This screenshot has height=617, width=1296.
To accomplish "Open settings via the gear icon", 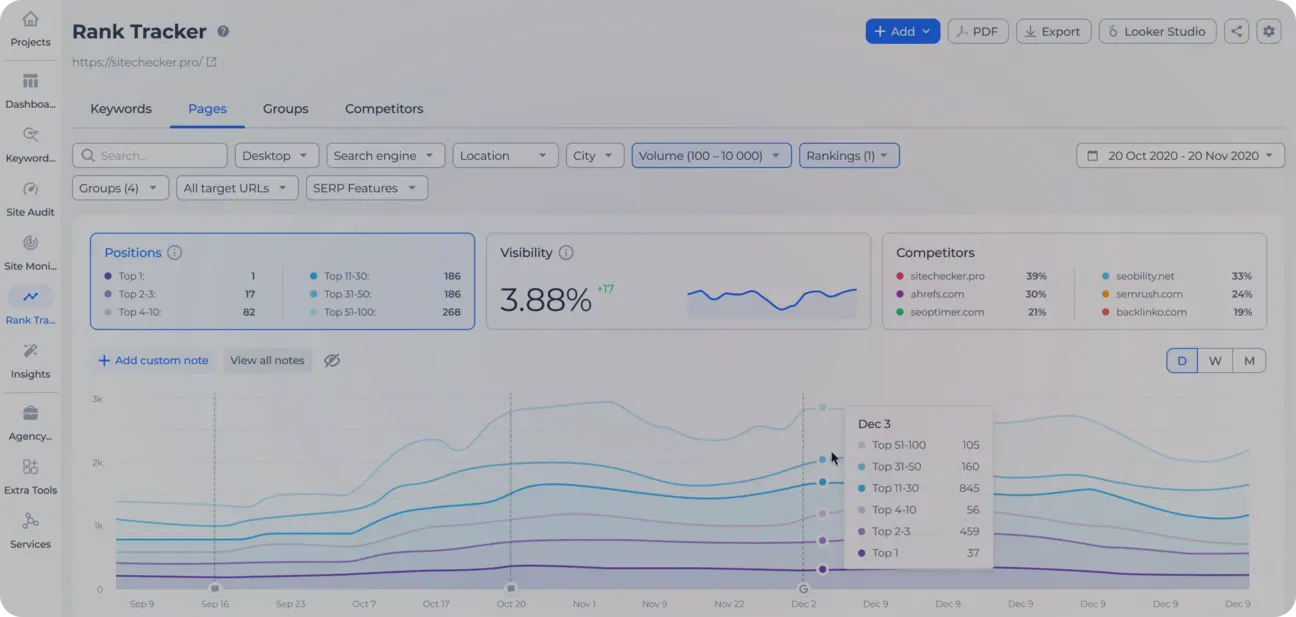I will pyautogui.click(x=1269, y=31).
